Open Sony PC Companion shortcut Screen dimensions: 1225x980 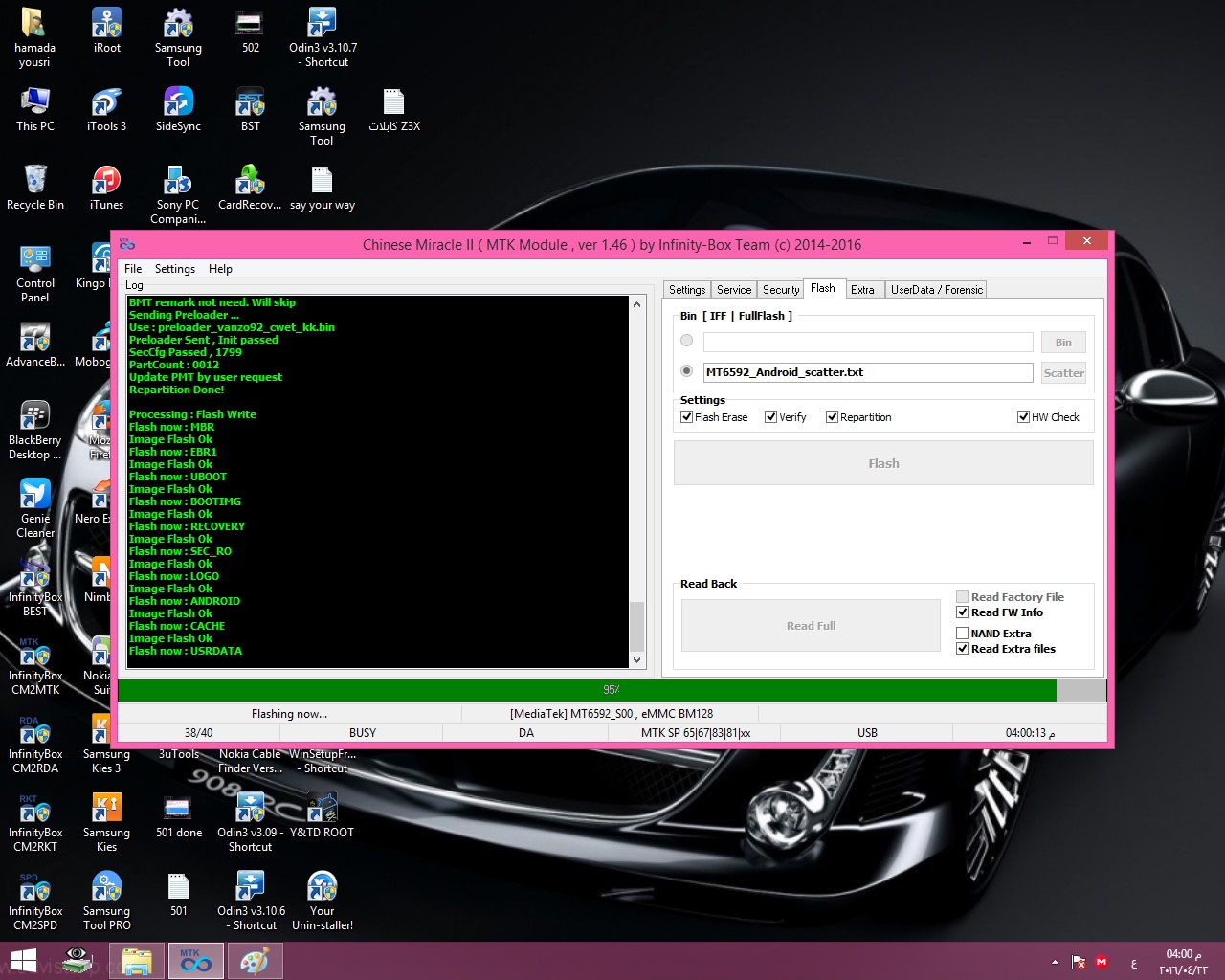pos(178,194)
